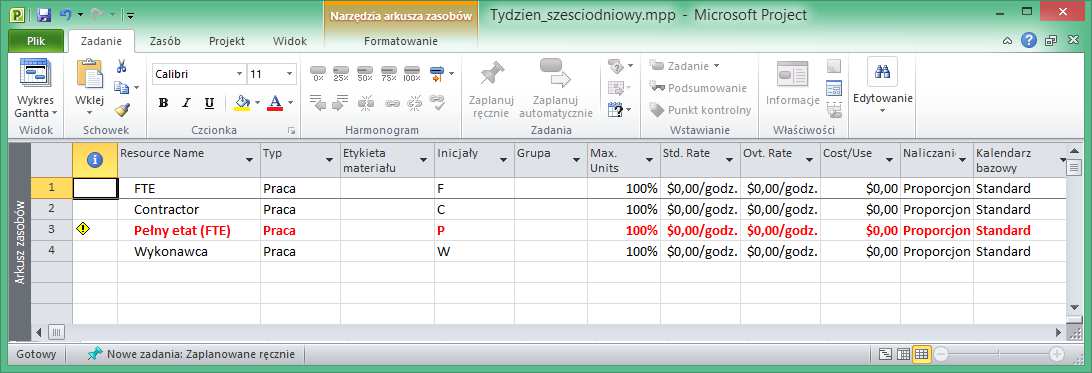Screen dimensions: 1092x373
Task: Open the font size 11 dropdown
Action: (x=290, y=74)
